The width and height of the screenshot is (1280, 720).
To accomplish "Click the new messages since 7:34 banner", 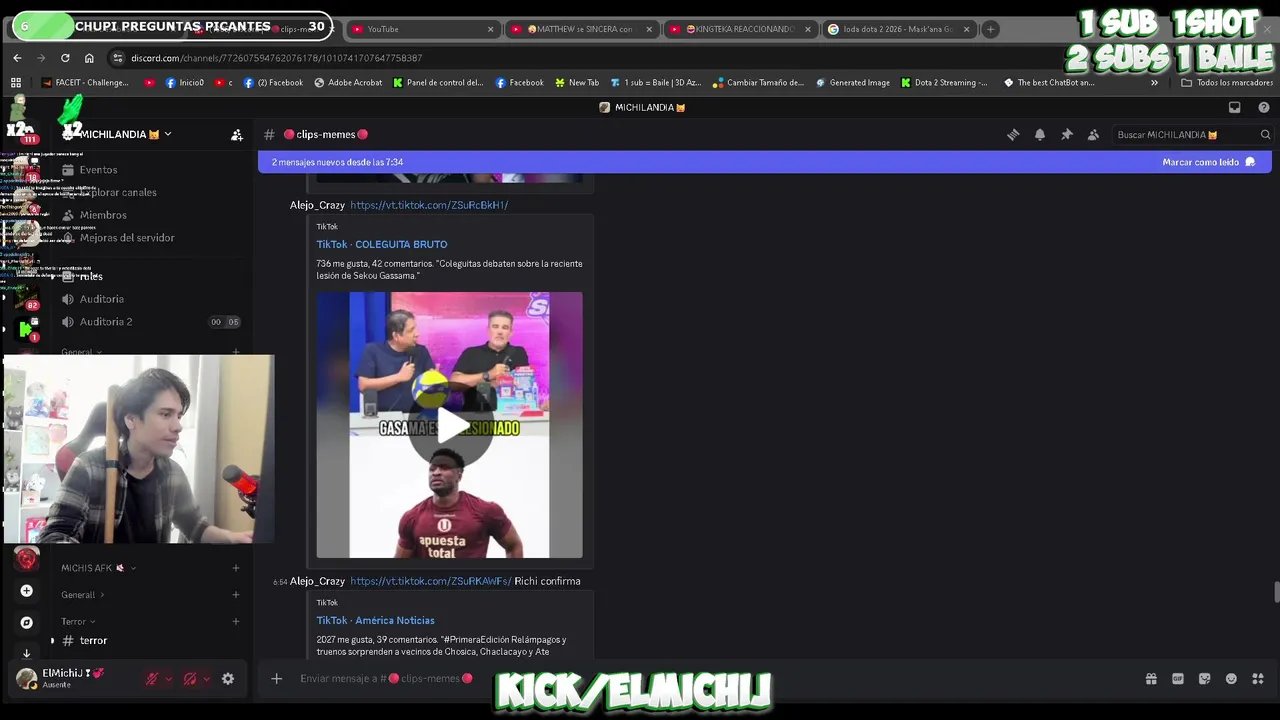I will click(x=765, y=162).
